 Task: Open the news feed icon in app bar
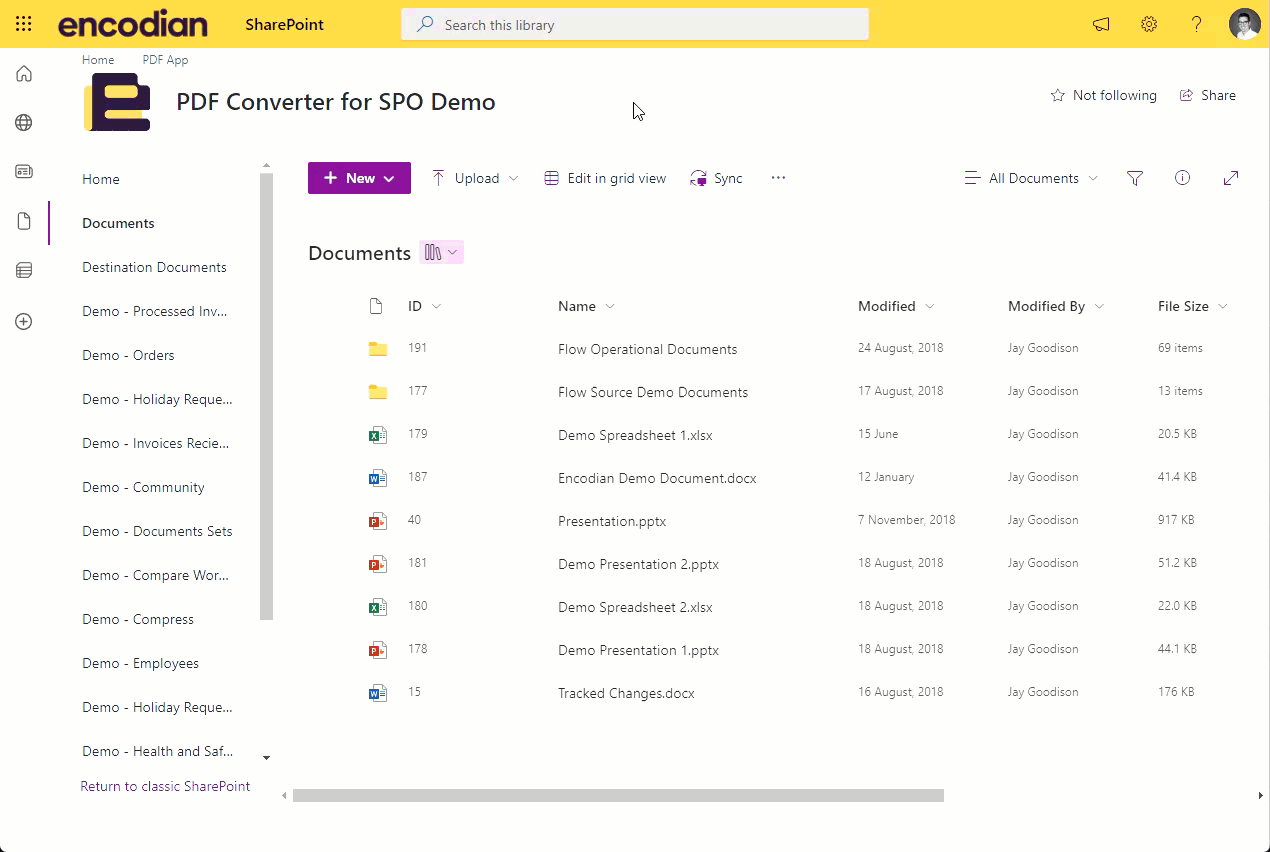pyautogui.click(x=24, y=171)
